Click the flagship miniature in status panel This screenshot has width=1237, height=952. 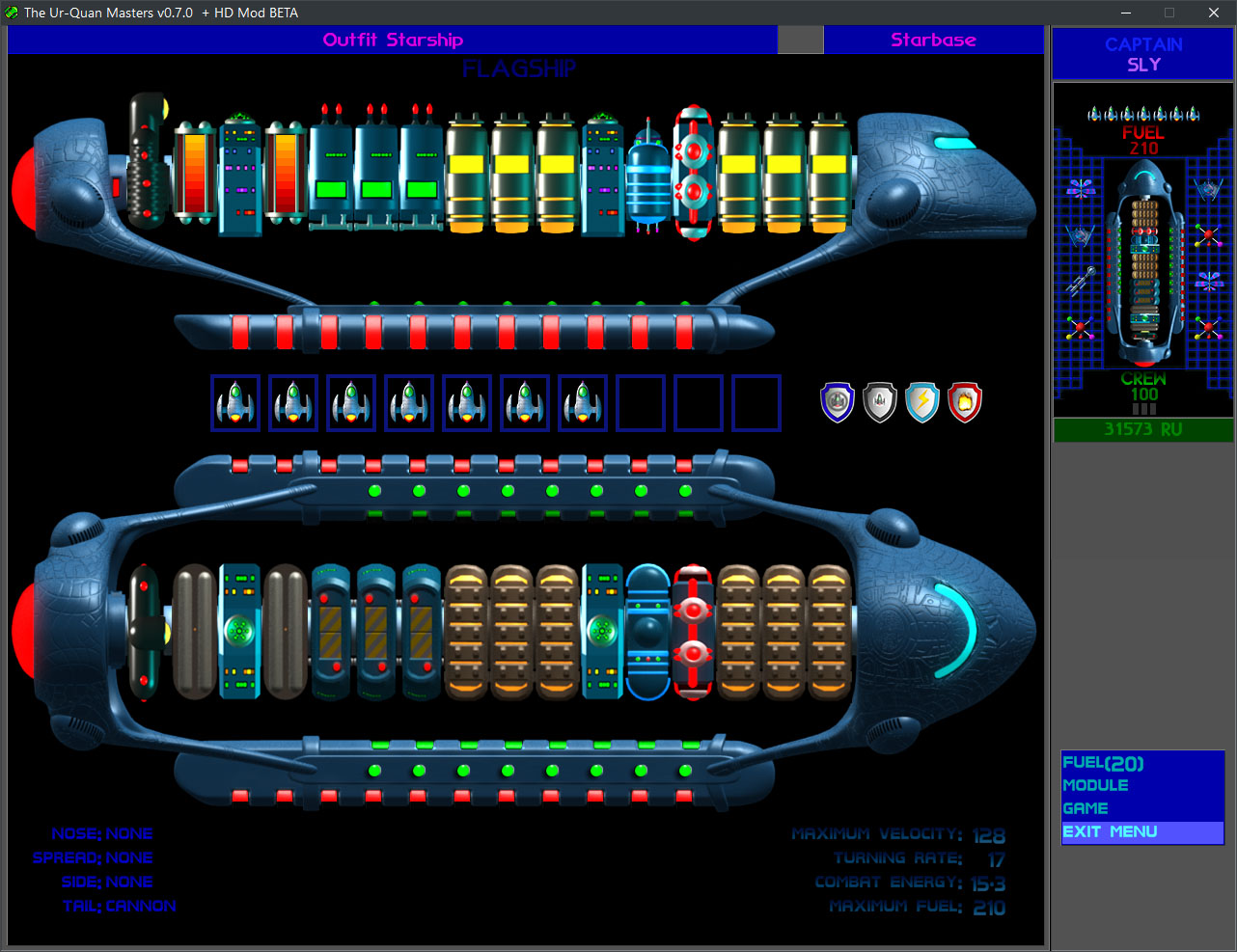(1144, 263)
